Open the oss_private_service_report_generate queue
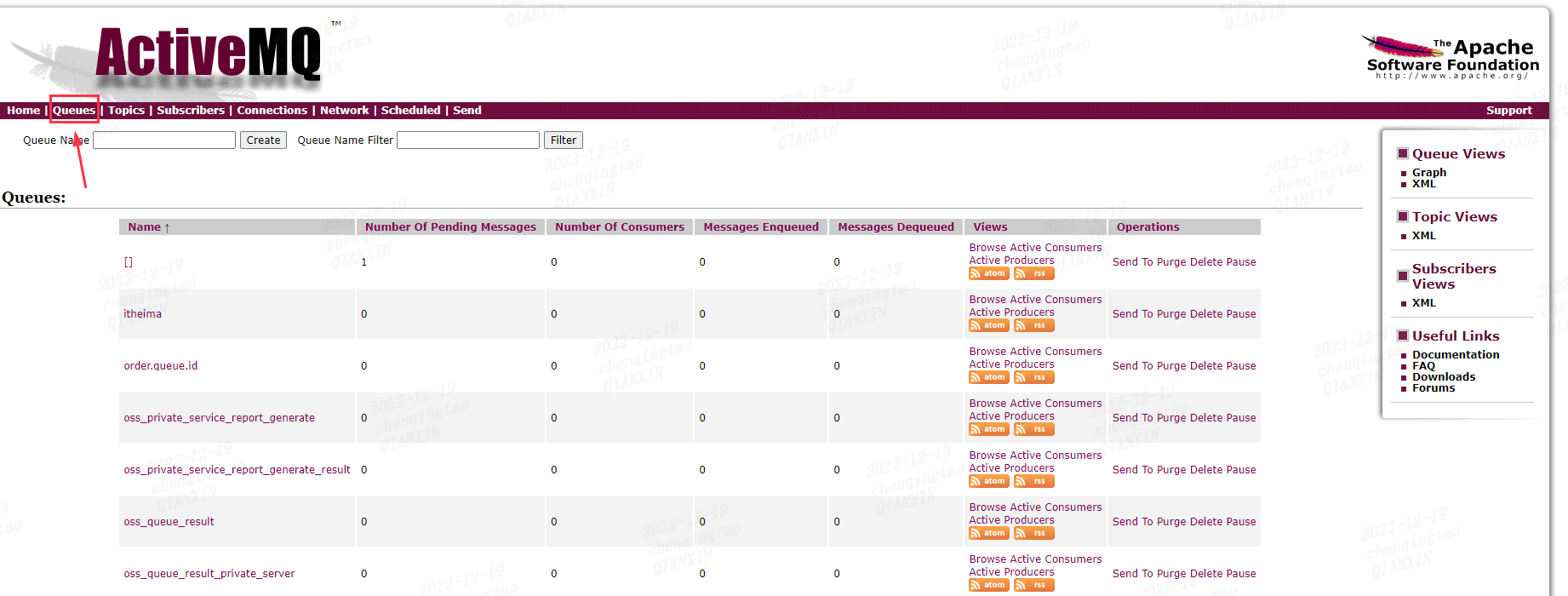 point(219,418)
